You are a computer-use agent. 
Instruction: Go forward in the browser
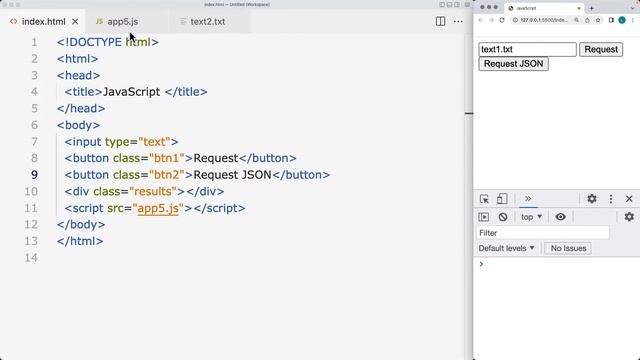point(491,20)
